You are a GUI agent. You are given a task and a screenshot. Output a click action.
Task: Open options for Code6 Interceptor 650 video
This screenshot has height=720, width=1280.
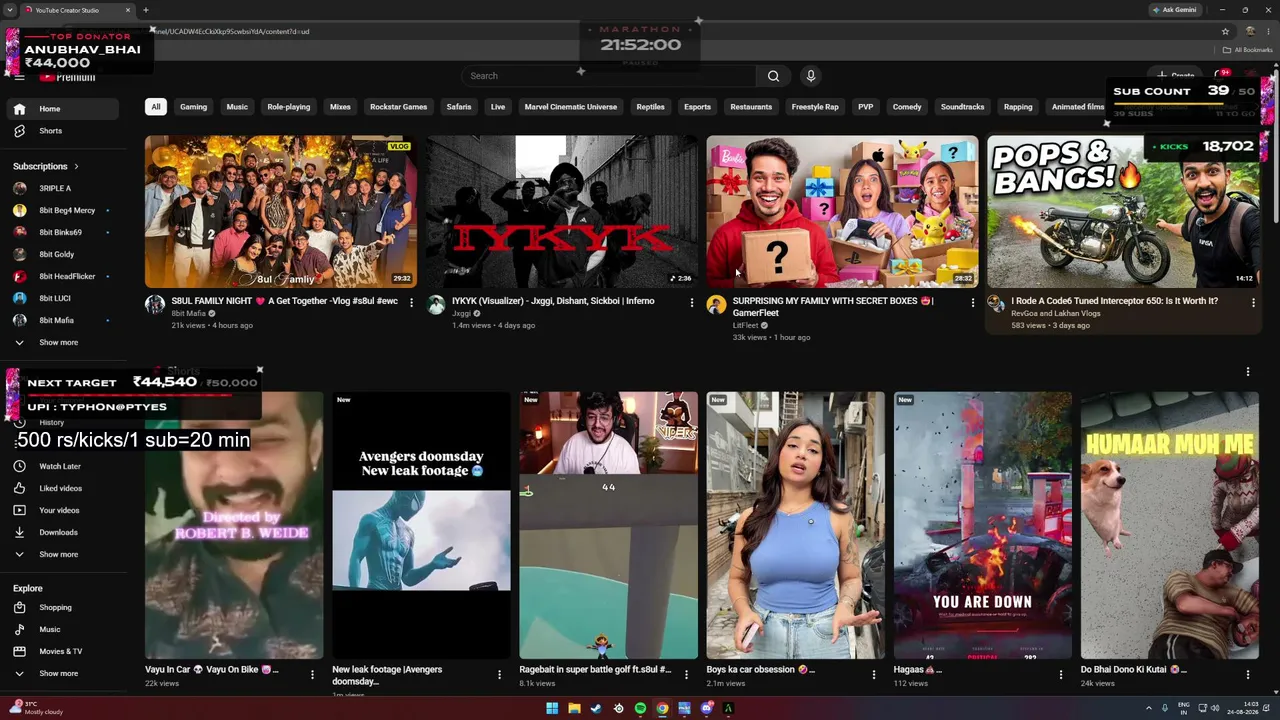click(x=1253, y=302)
